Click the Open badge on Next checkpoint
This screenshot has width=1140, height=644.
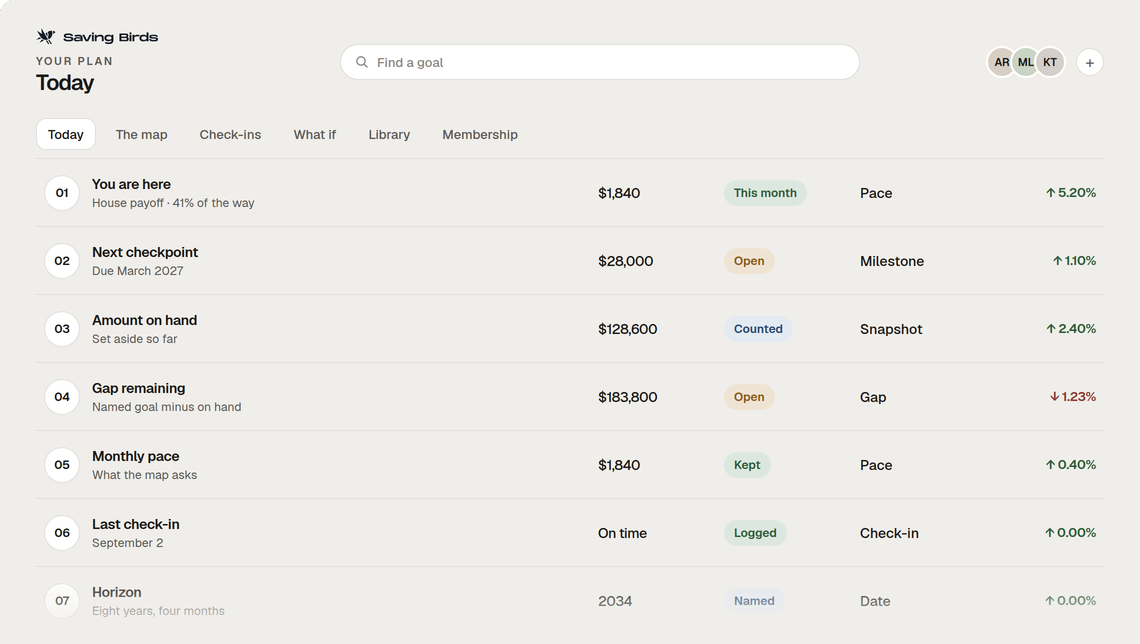[x=749, y=261]
